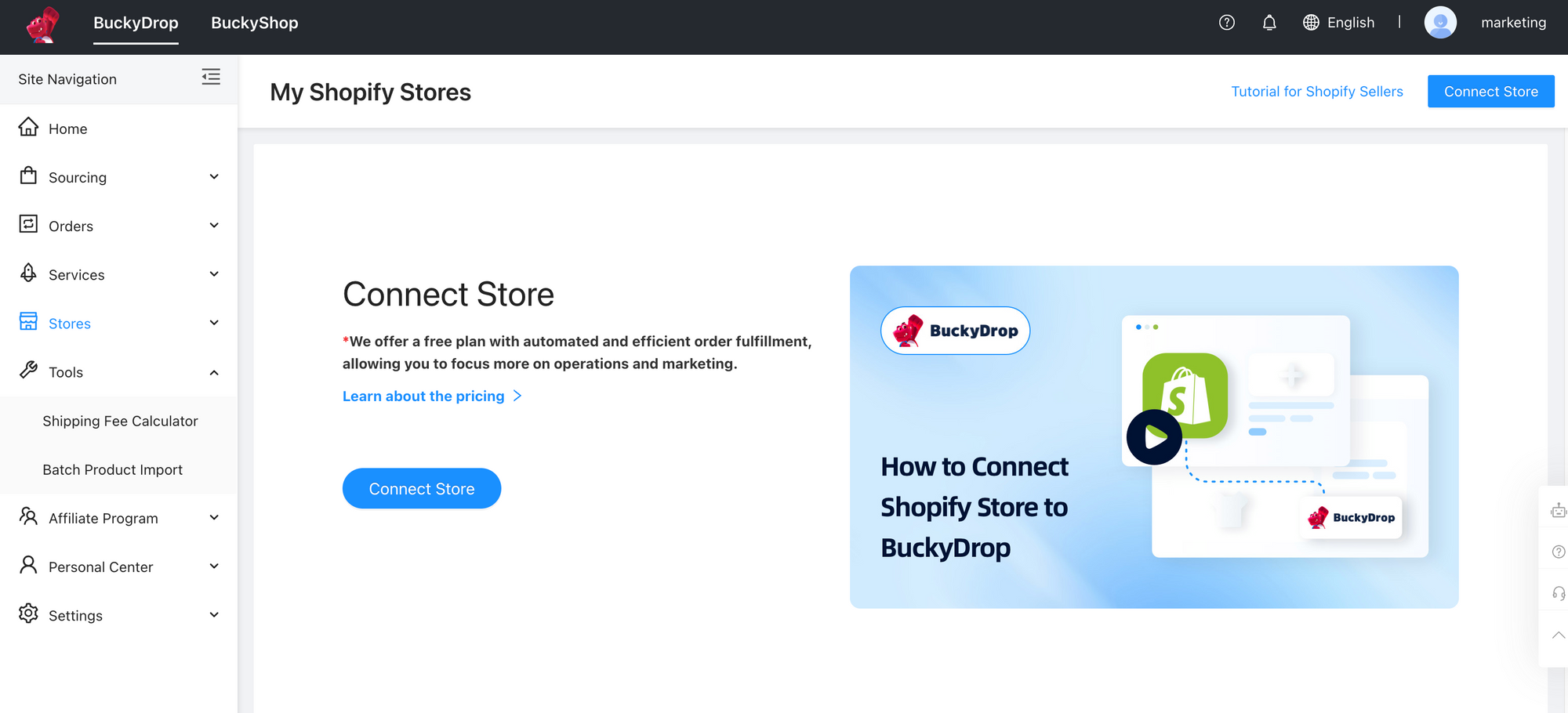Image resolution: width=1568 pixels, height=713 pixels.
Task: Click the Settings gear icon
Action: [x=29, y=613]
